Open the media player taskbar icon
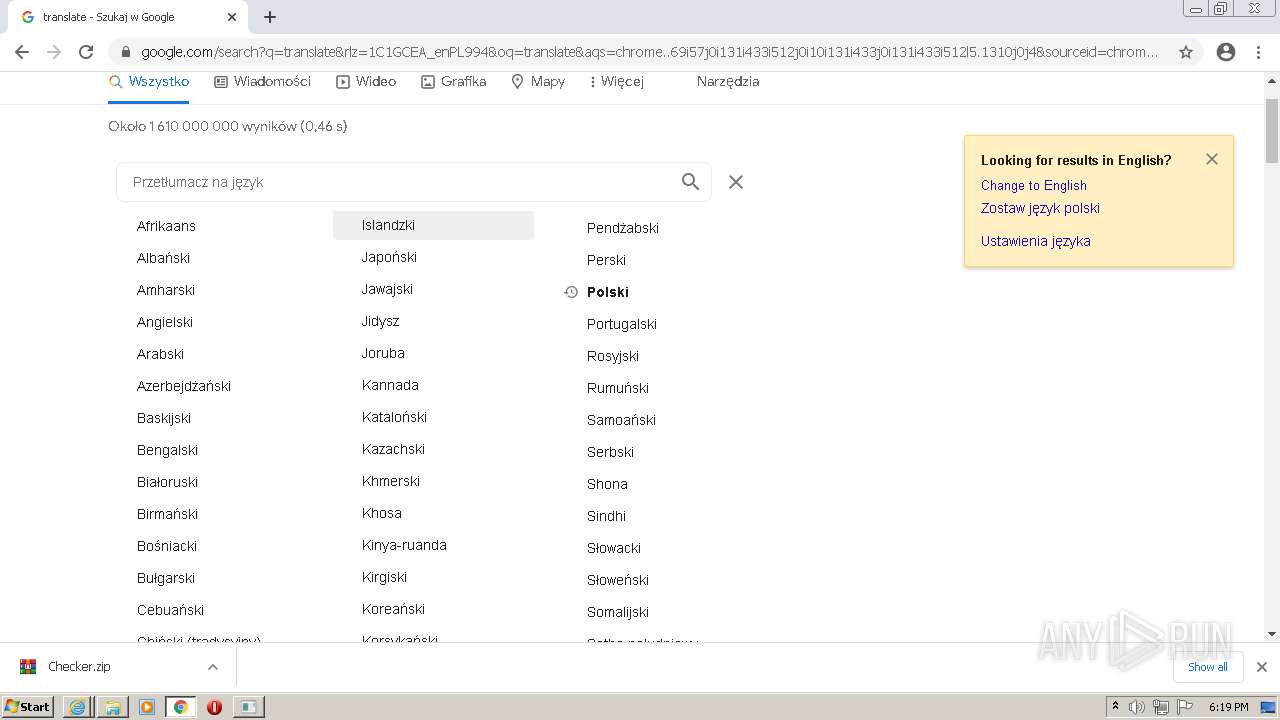This screenshot has width=1280, height=720. pos(147,707)
